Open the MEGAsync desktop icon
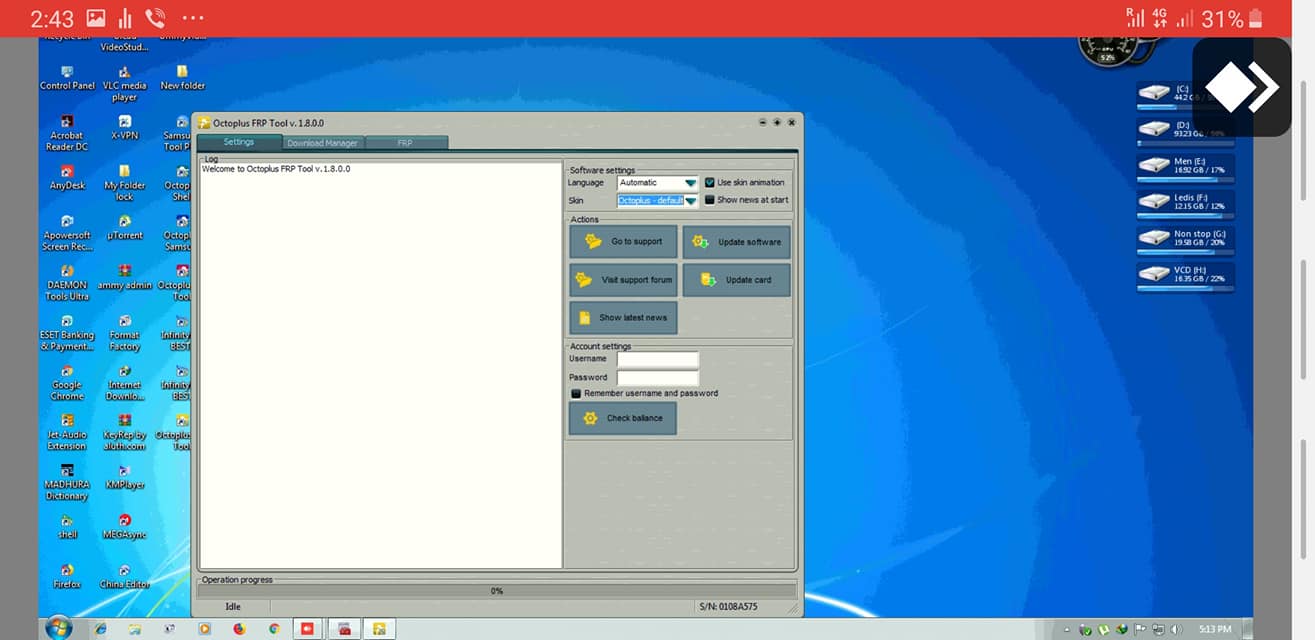This screenshot has height=640, width=1315. point(124,527)
